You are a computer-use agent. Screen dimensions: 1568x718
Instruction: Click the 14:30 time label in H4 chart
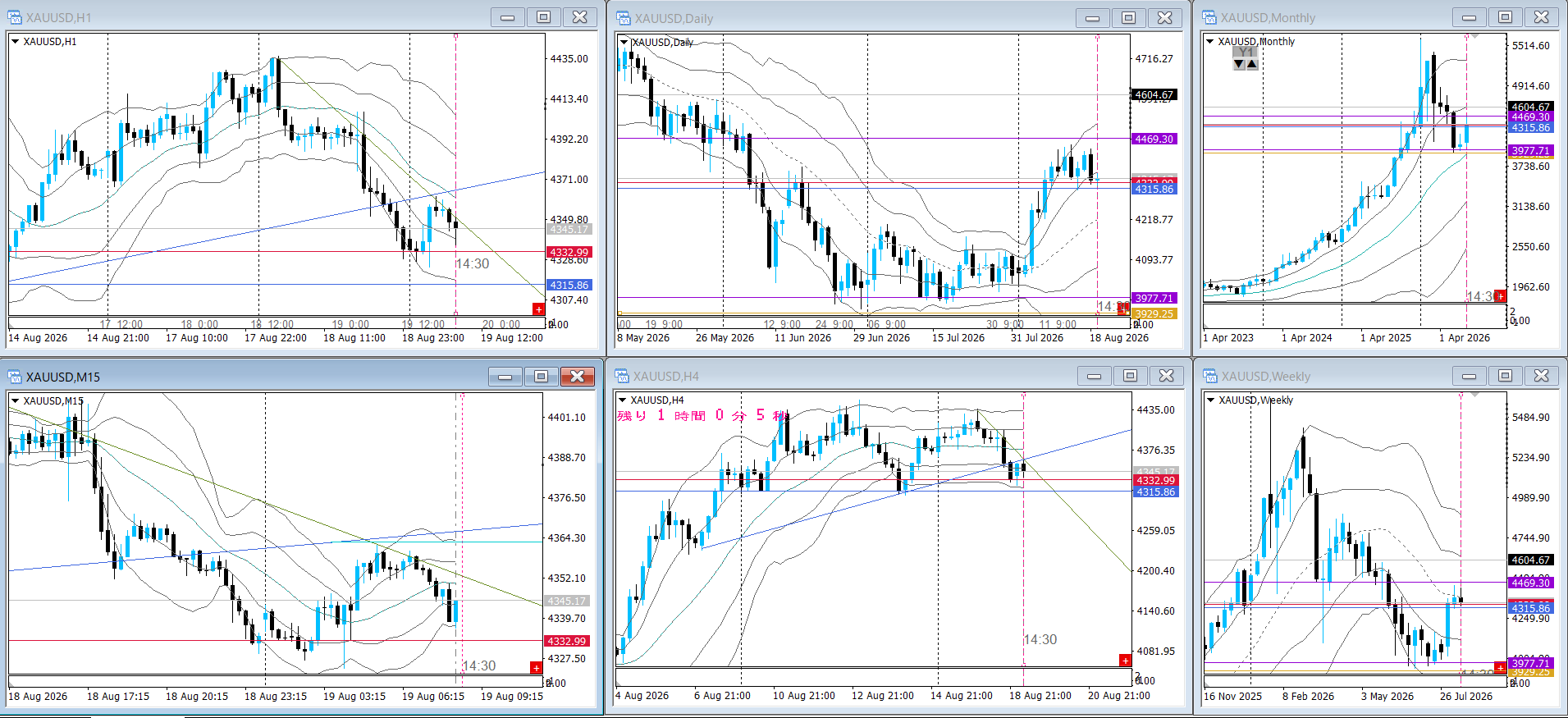click(x=1040, y=639)
